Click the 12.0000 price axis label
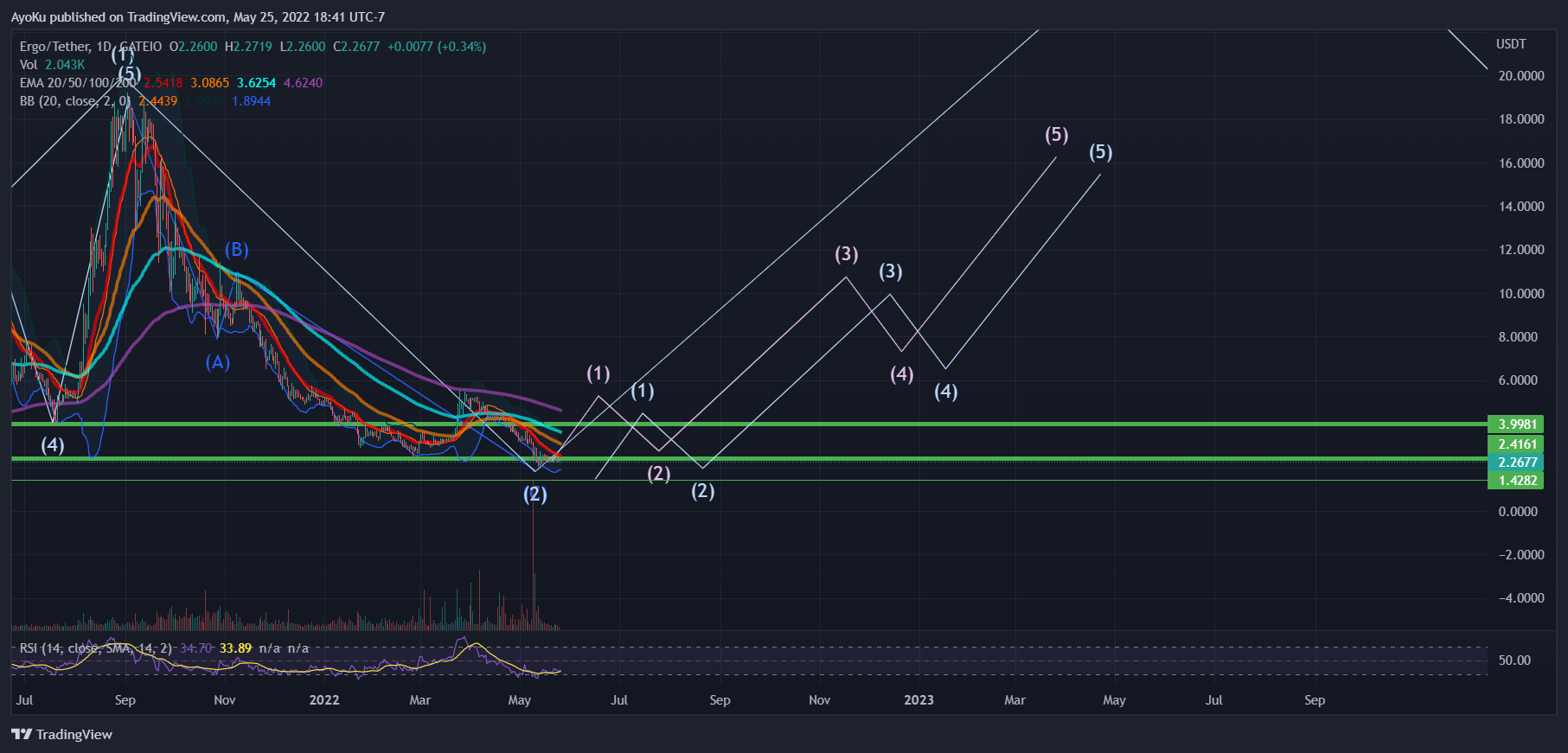 (1521, 250)
